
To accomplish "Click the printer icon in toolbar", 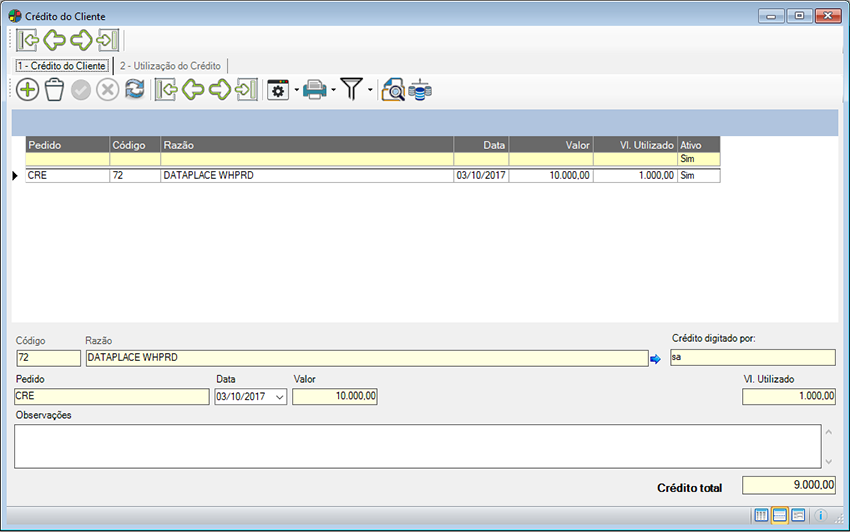I will pyautogui.click(x=315, y=90).
